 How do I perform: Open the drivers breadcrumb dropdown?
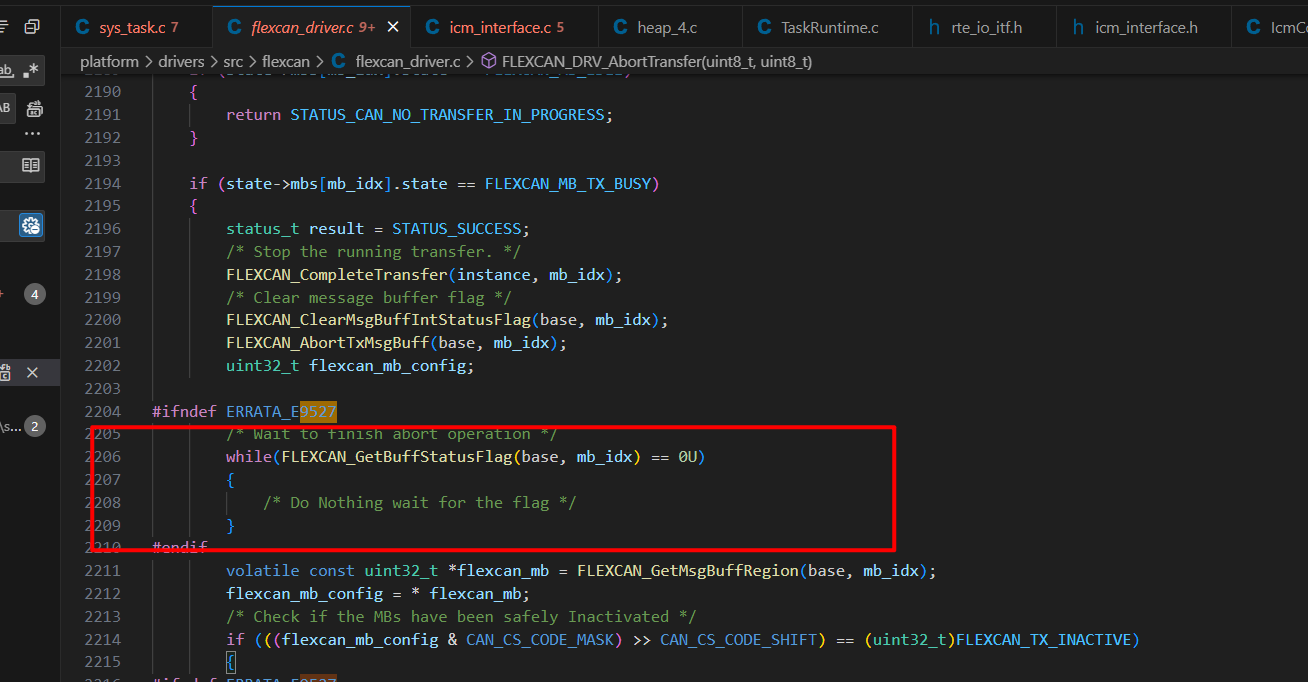(x=181, y=62)
